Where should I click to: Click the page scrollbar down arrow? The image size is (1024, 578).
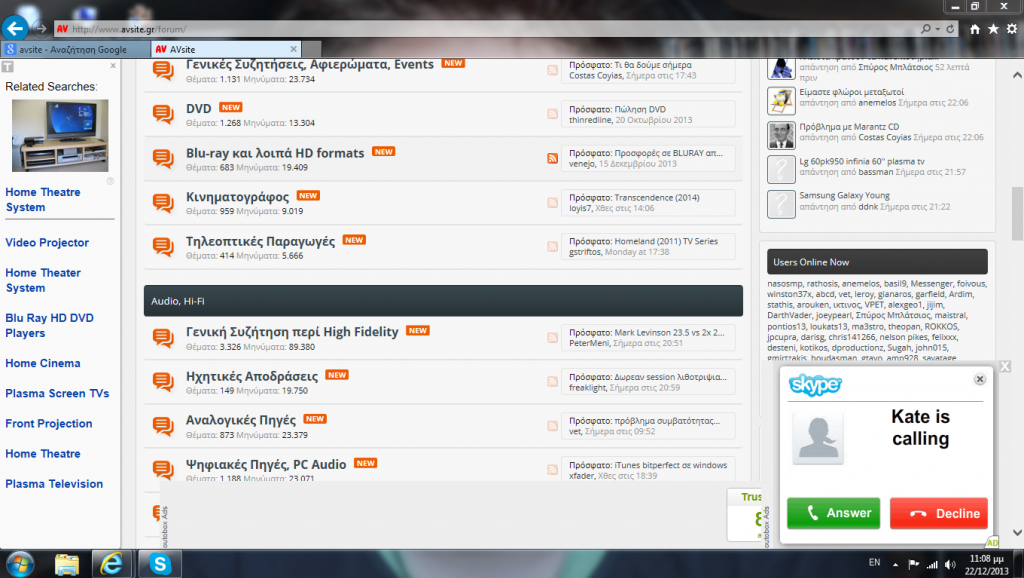(1017, 532)
